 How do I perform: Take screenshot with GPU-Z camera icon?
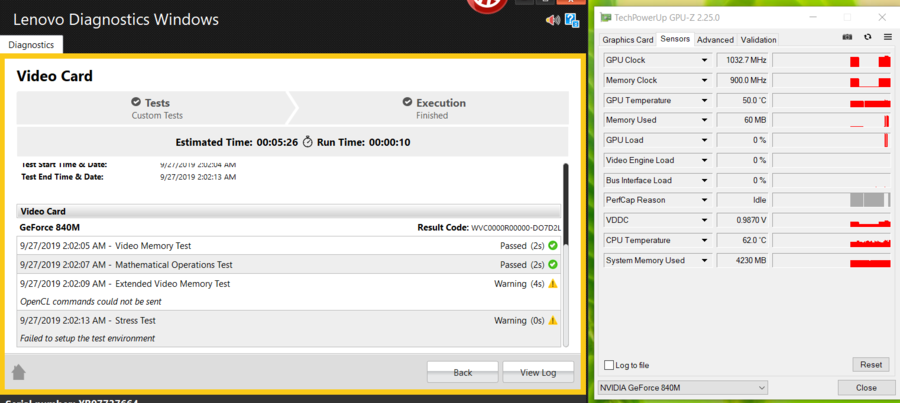point(847,37)
